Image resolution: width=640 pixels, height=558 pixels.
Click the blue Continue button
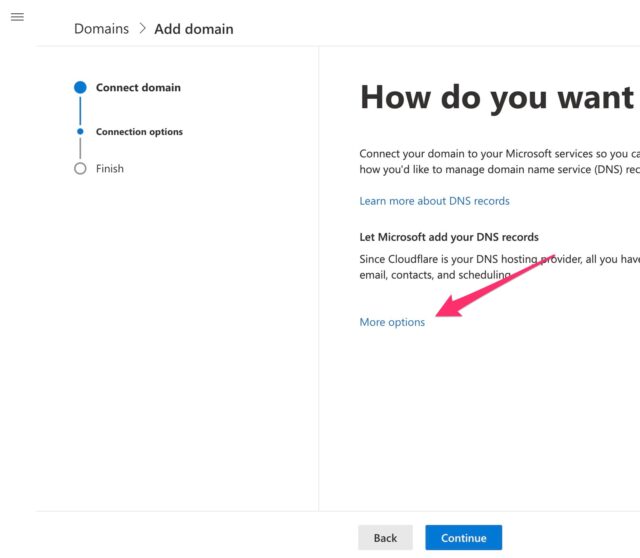click(464, 538)
